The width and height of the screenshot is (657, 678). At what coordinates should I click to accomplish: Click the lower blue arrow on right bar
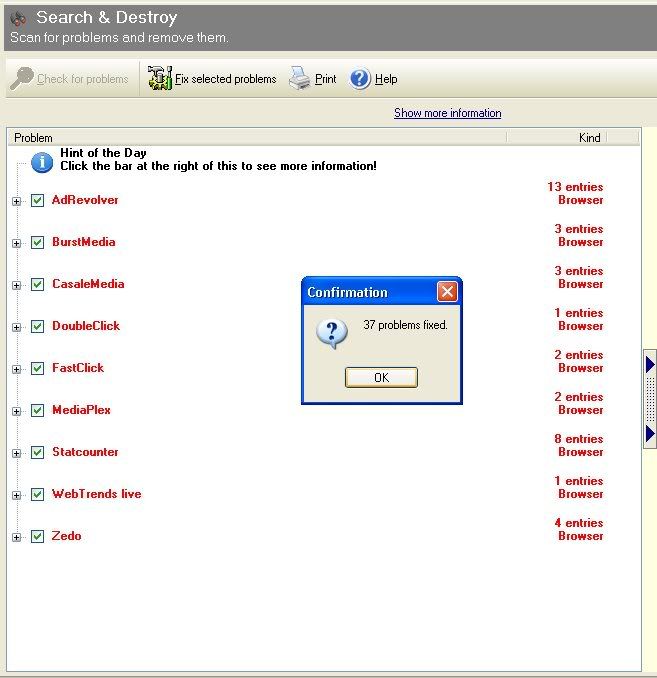[x=650, y=433]
